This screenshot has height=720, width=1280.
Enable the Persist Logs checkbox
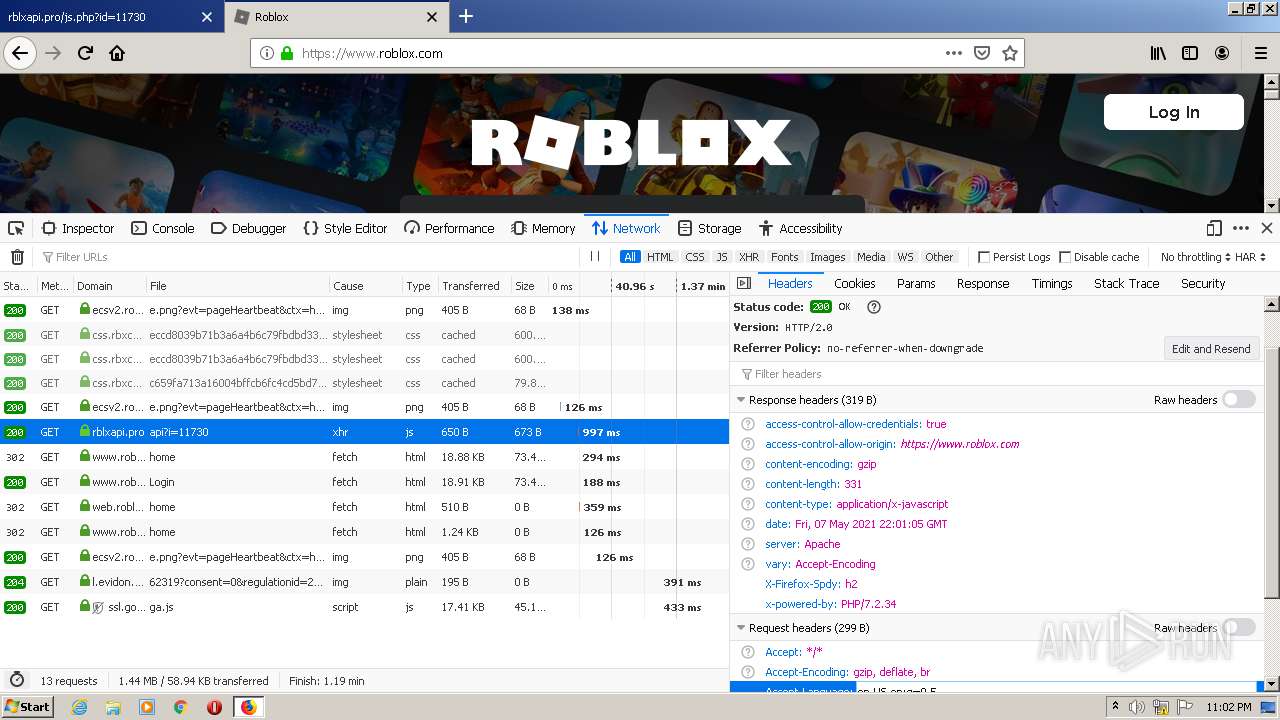pos(984,257)
